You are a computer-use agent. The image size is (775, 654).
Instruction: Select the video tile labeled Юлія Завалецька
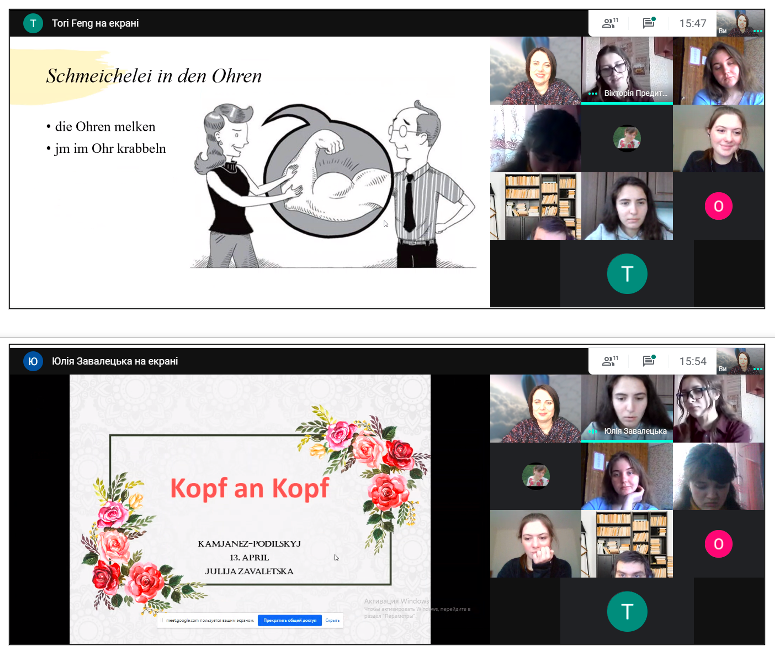pos(626,408)
